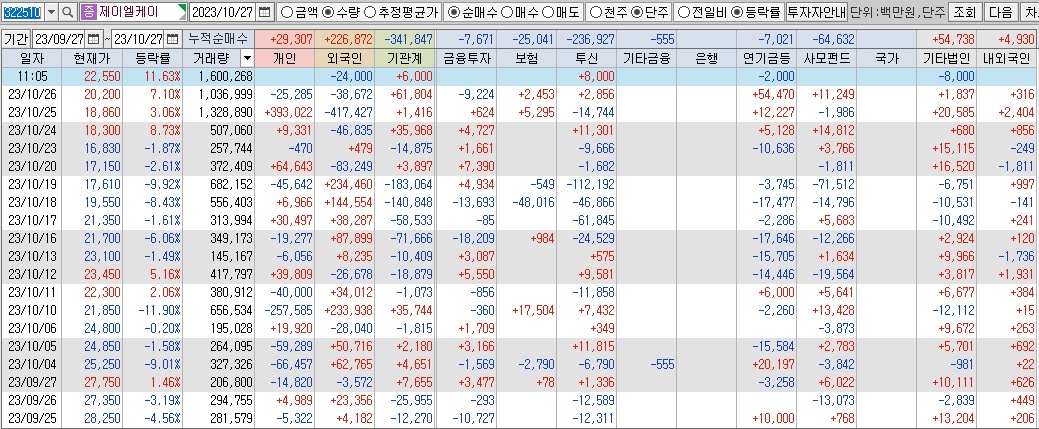
Task: Click cumulative 개인 value +29,307
Action: [x=284, y=38]
